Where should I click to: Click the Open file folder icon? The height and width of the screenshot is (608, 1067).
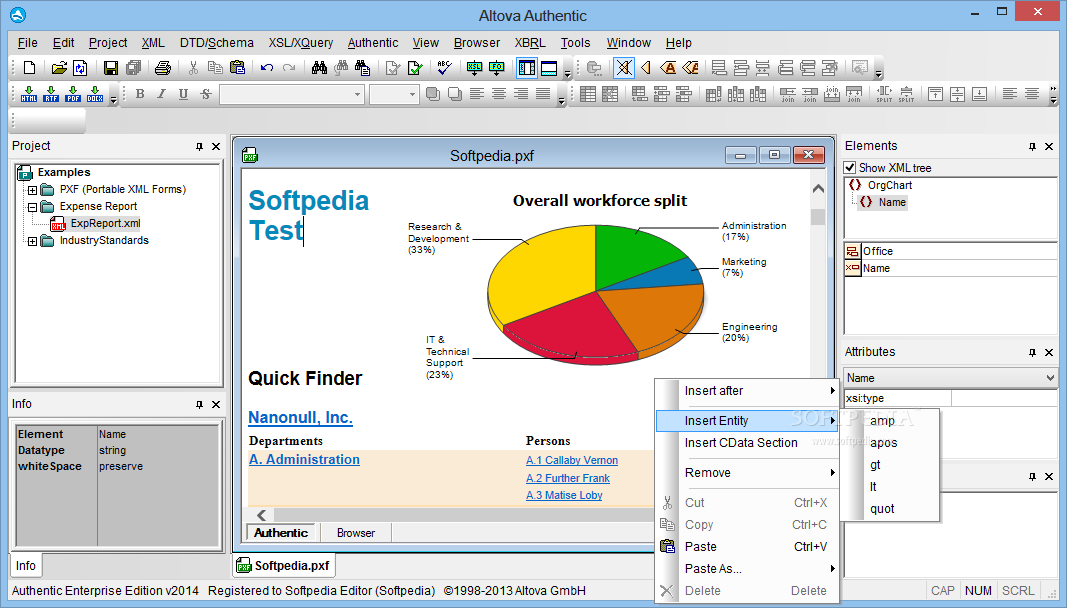pos(59,67)
